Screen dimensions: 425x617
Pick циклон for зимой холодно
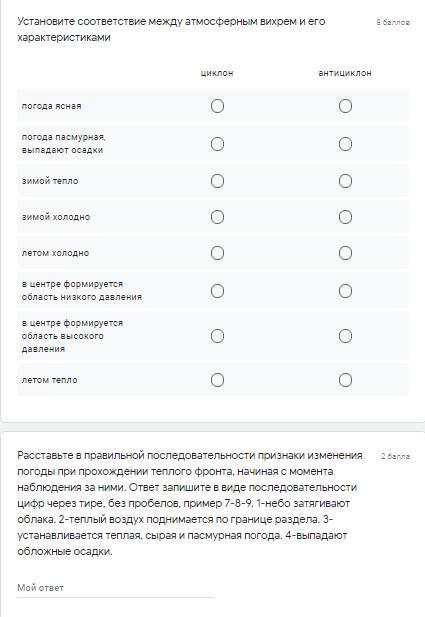point(217,217)
